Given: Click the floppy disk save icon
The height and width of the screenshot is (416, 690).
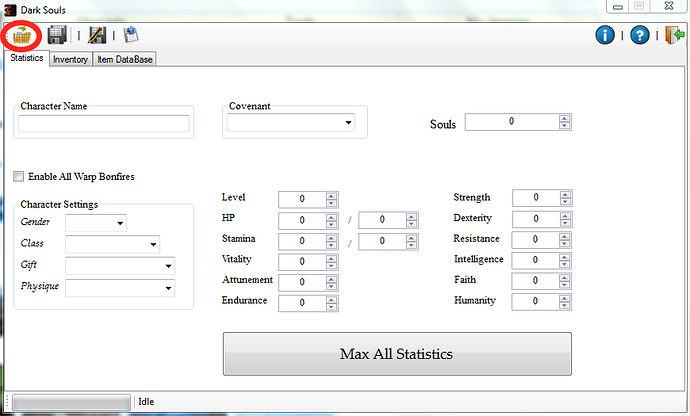Looking at the screenshot, I should click(58, 35).
